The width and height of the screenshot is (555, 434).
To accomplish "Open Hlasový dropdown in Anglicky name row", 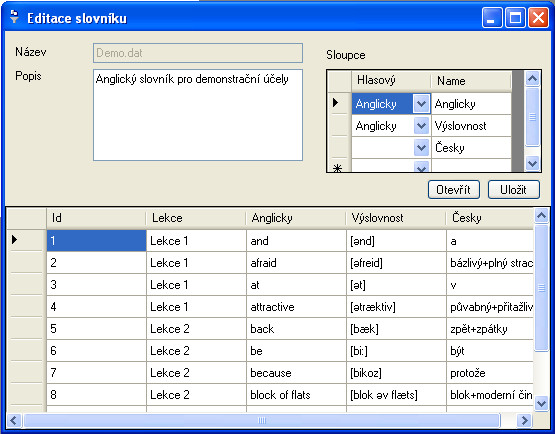I will (421, 104).
